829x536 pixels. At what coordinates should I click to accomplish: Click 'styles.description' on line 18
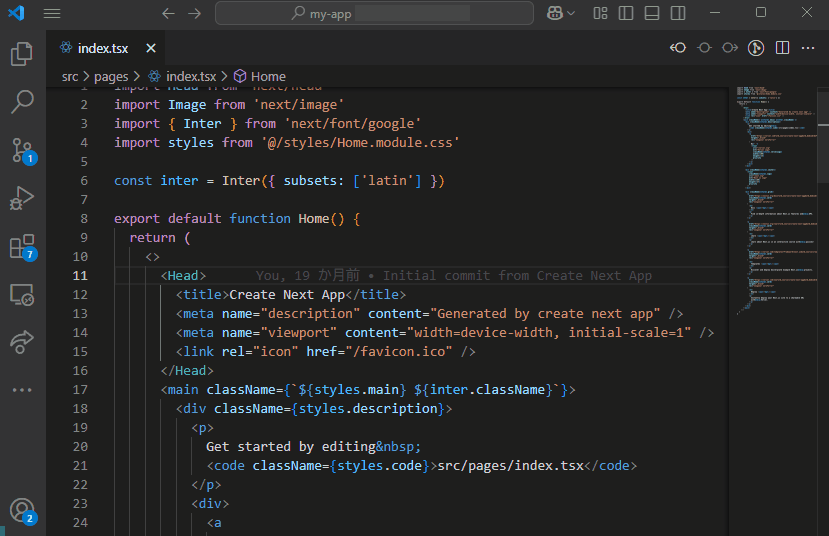368,409
